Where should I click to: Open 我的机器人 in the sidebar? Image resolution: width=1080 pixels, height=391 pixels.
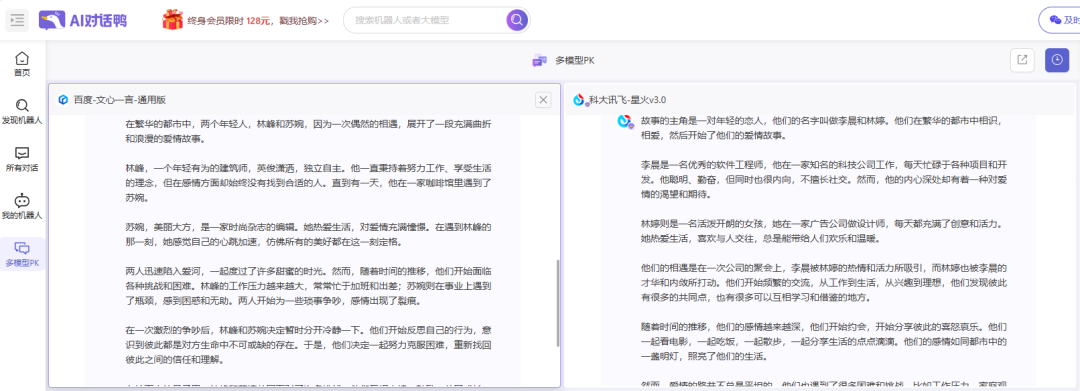pyautogui.click(x=22, y=207)
